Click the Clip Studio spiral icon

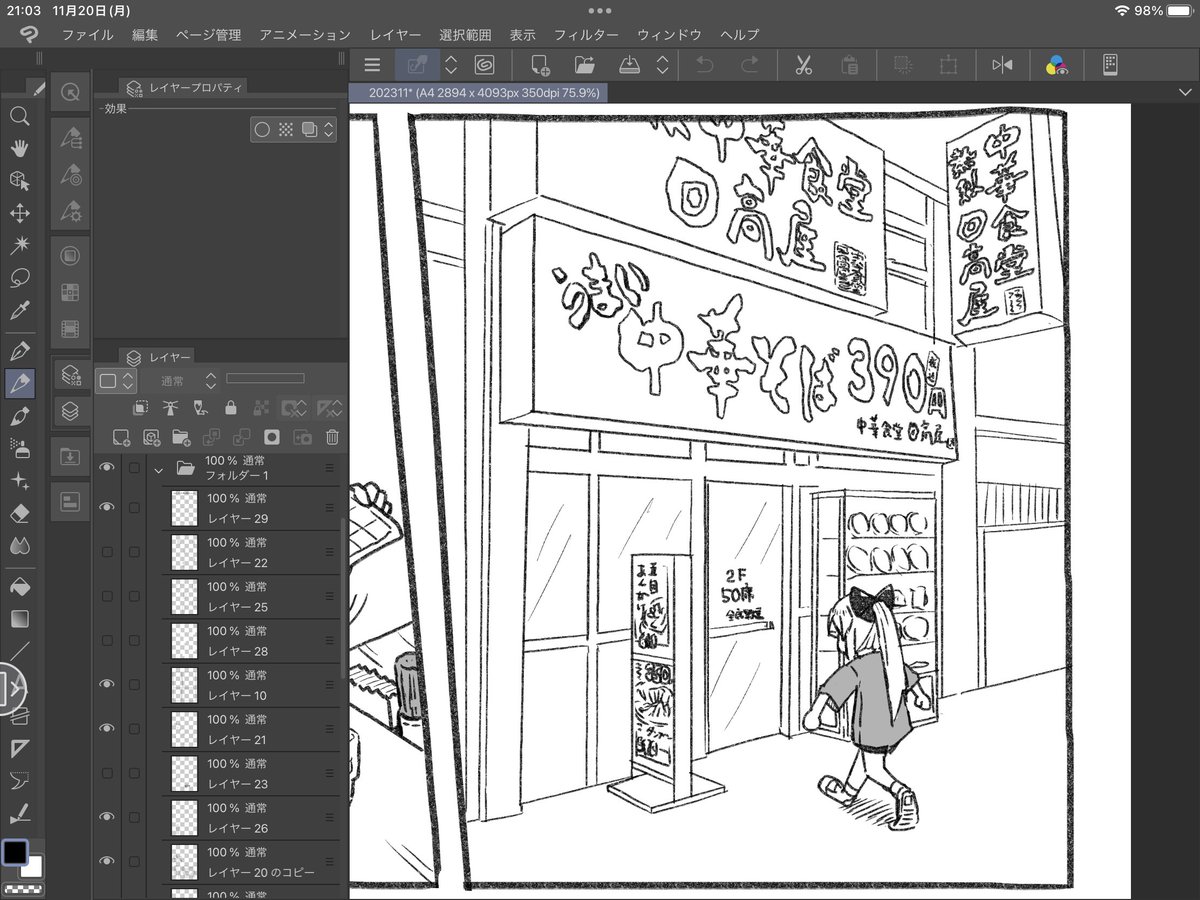[x=484, y=65]
